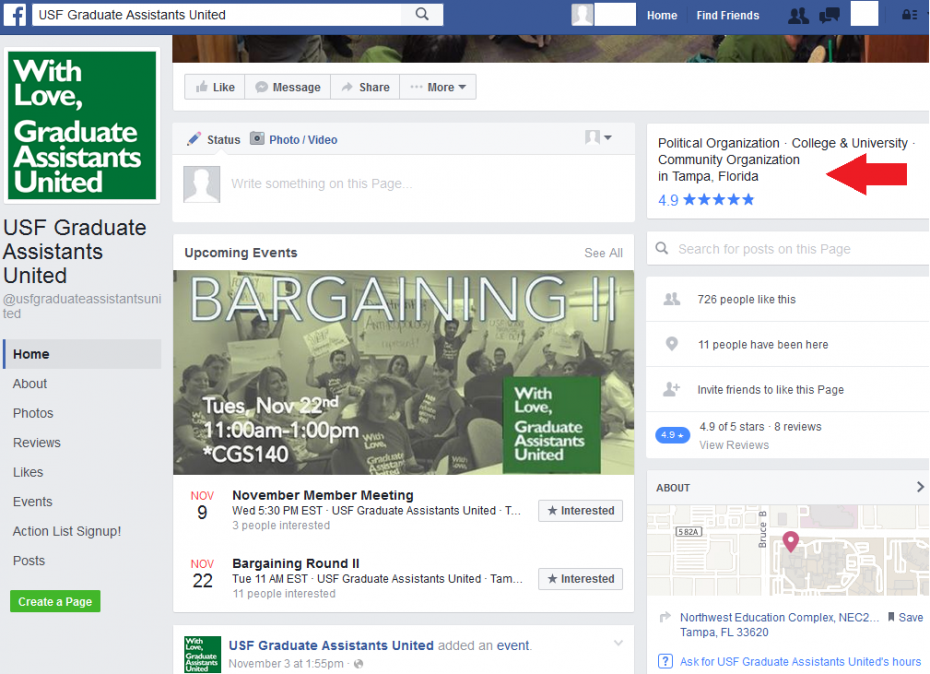Click View Reviews link
This screenshot has height=674, width=930.
point(734,445)
